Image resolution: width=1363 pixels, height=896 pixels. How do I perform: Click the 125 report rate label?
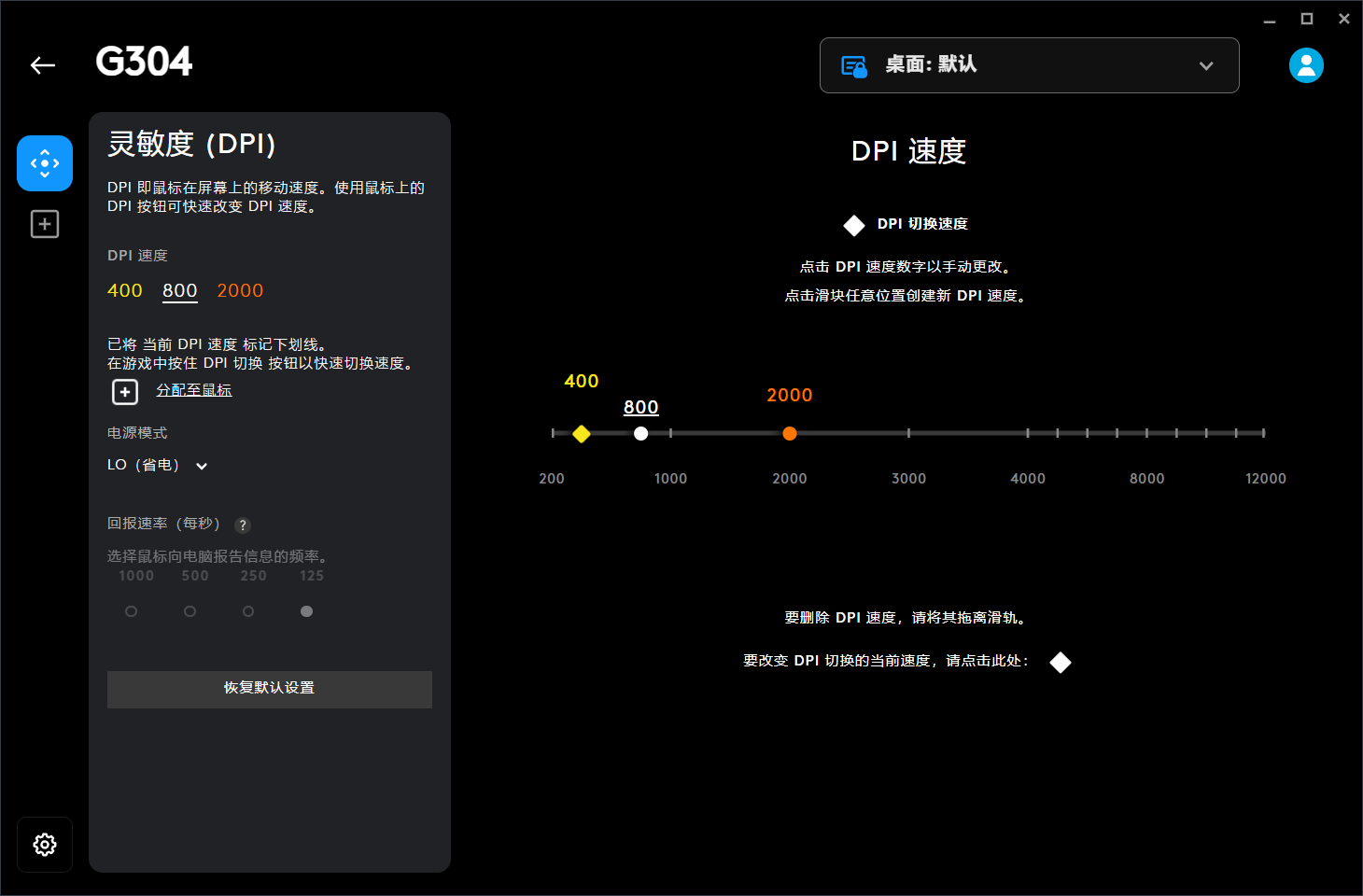312,576
